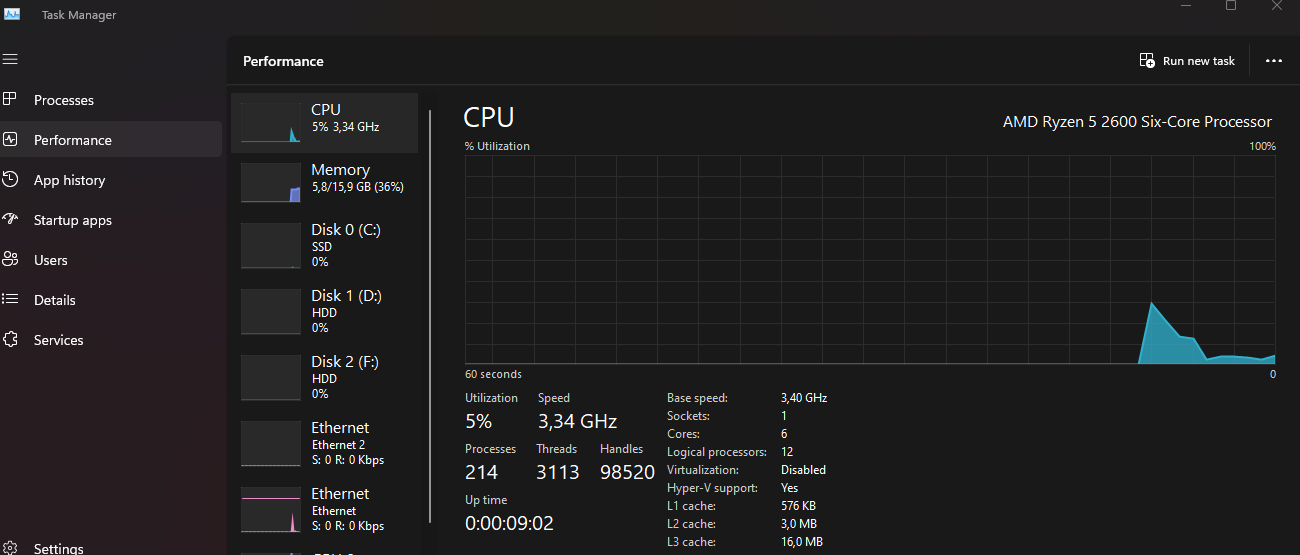Click the 214 Processes count
Viewport: 1300px width, 555px height.
[x=482, y=472]
